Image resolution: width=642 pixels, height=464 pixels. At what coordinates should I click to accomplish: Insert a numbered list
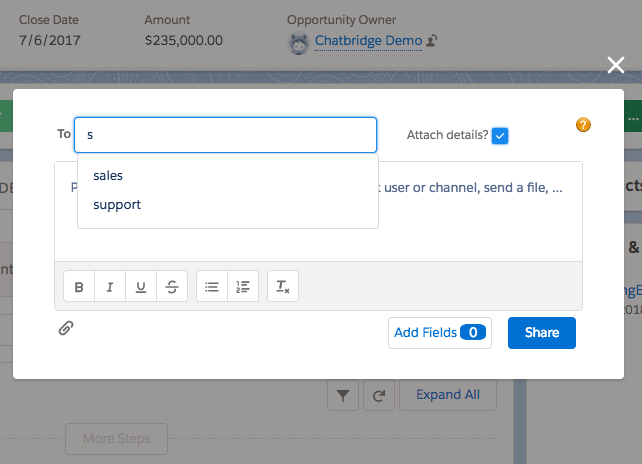243,287
